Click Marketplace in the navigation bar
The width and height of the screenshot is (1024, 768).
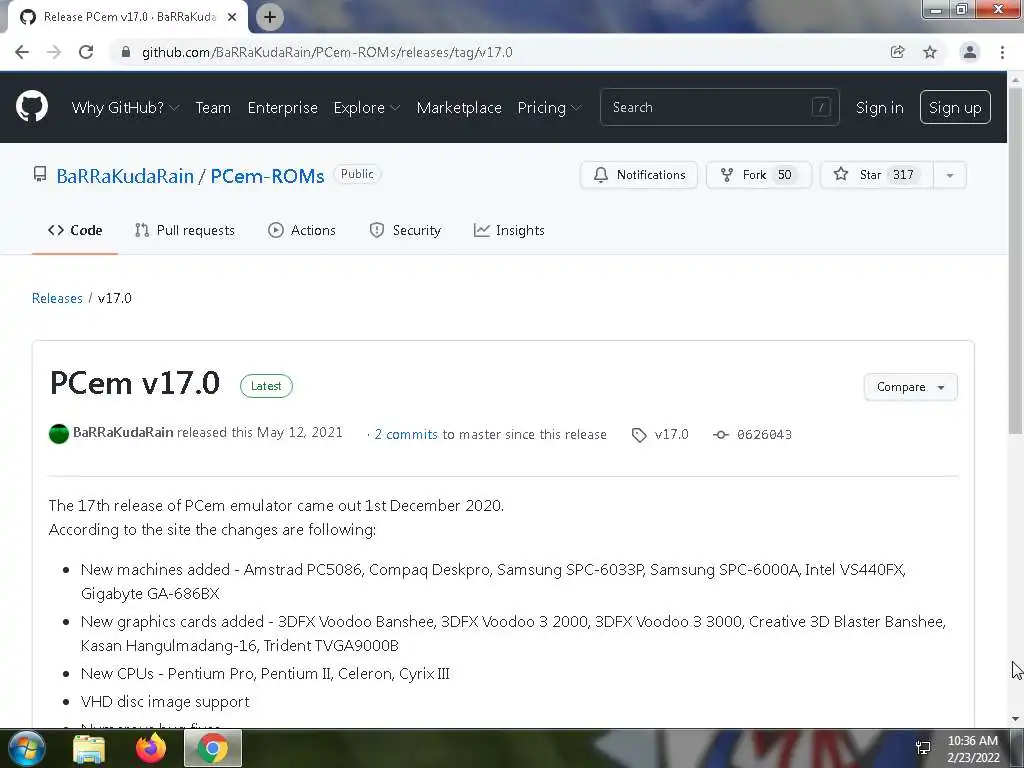point(459,108)
